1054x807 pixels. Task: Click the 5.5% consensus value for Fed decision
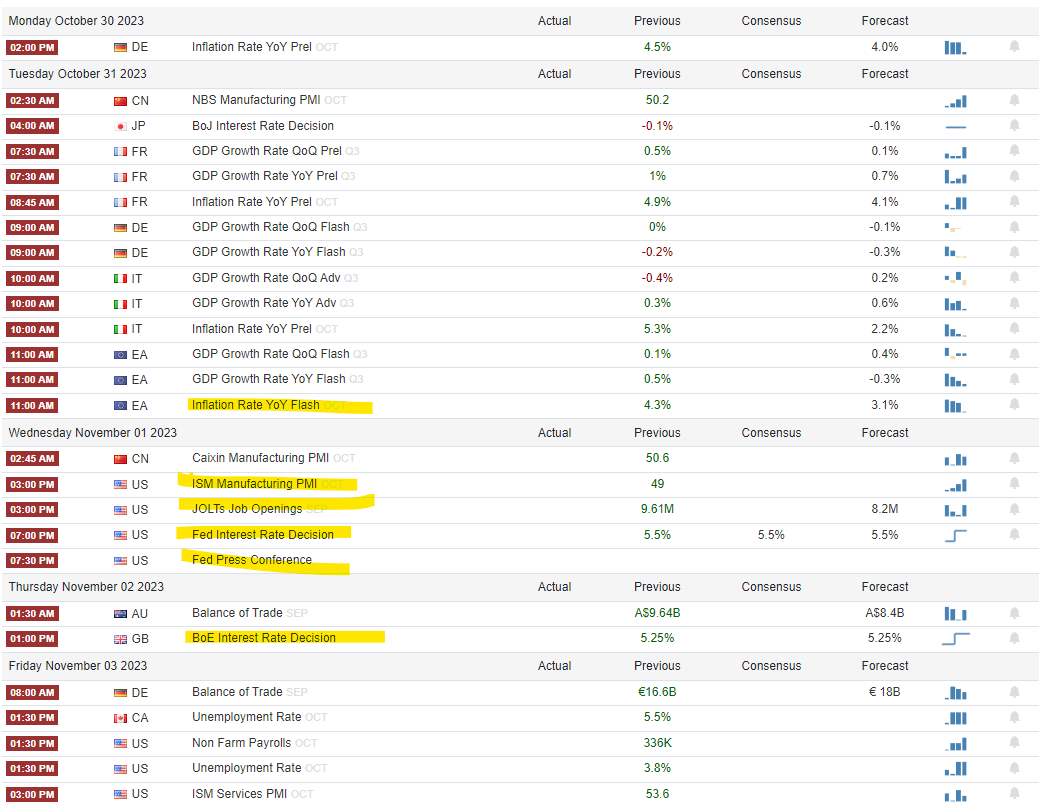click(x=771, y=535)
